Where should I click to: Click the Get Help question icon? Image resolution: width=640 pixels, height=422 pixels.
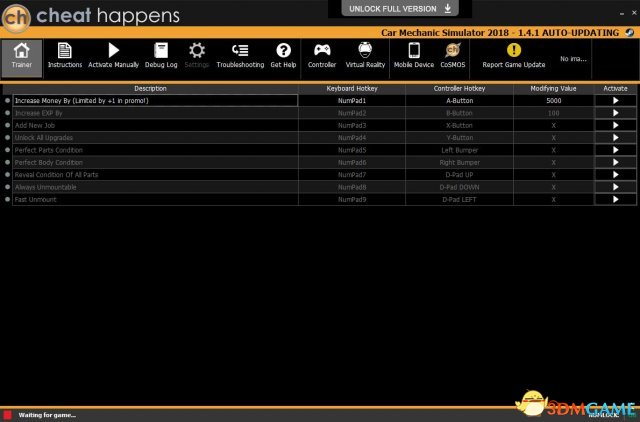pos(283,51)
